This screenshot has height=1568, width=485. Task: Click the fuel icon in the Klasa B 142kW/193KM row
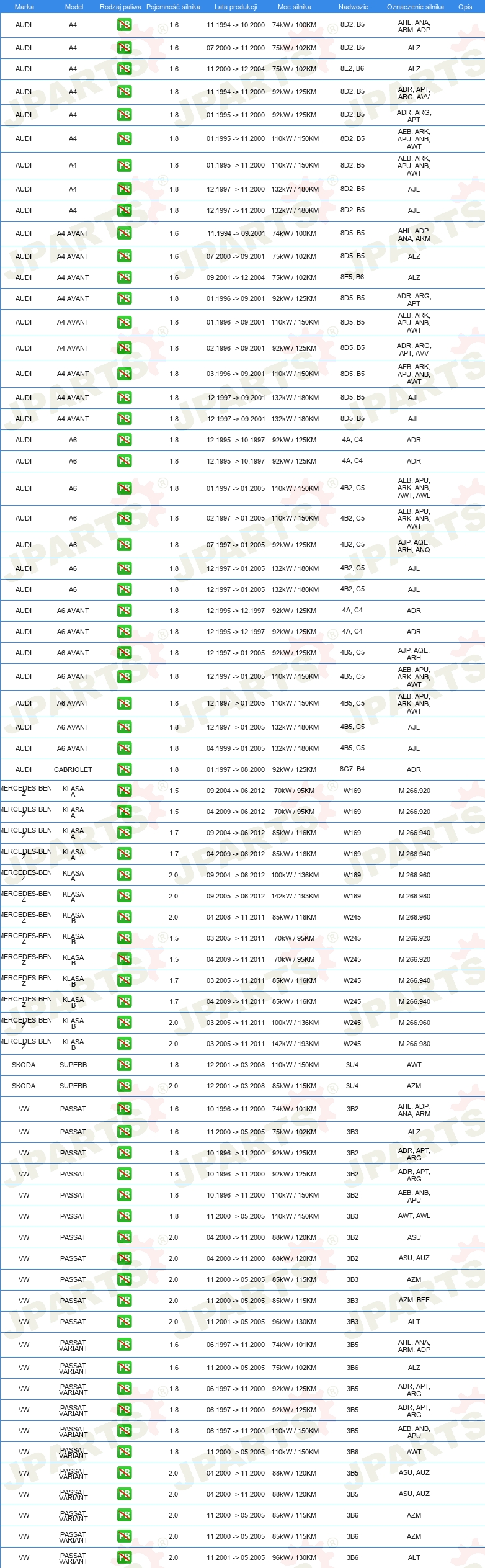point(124,1044)
